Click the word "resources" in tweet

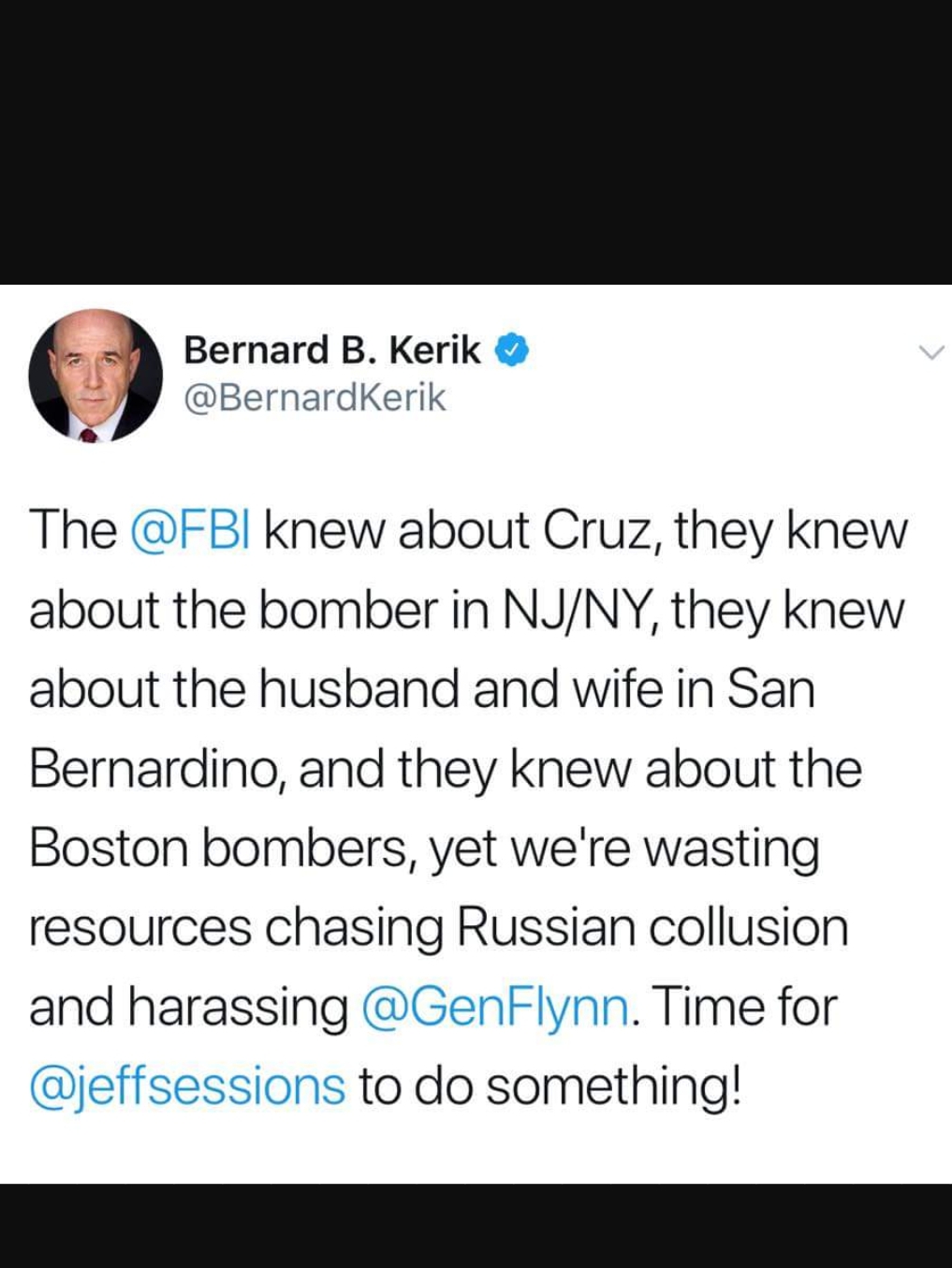tap(140, 928)
